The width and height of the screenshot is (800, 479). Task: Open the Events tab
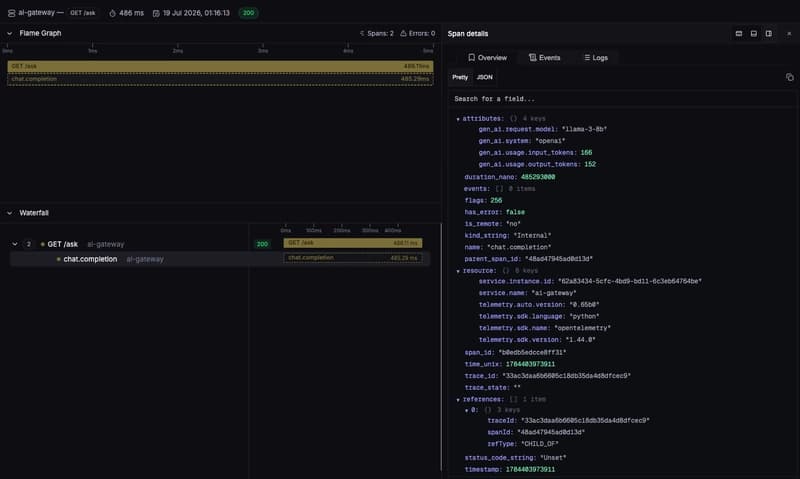[x=544, y=58]
